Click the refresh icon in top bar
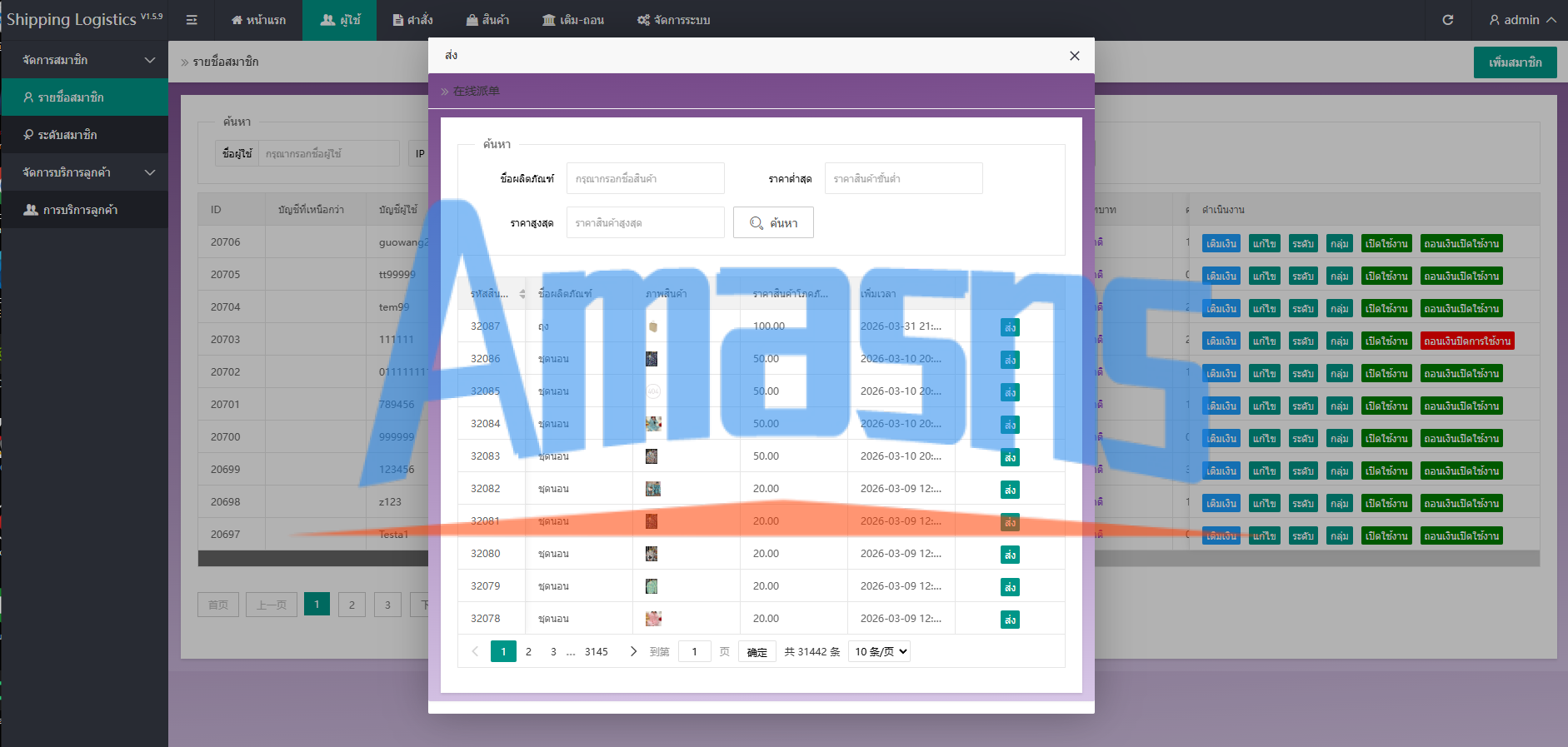The height and width of the screenshot is (747, 1568). pos(1448,20)
